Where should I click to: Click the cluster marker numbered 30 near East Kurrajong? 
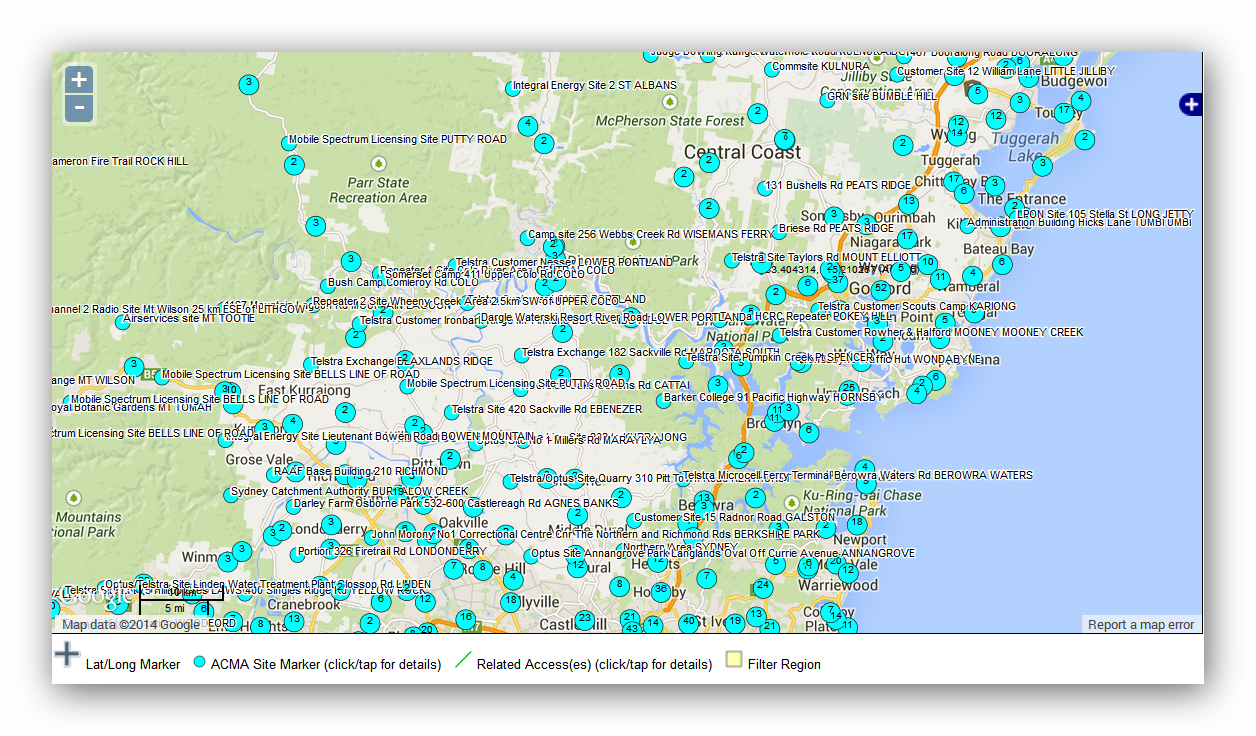pyautogui.click(x=228, y=390)
